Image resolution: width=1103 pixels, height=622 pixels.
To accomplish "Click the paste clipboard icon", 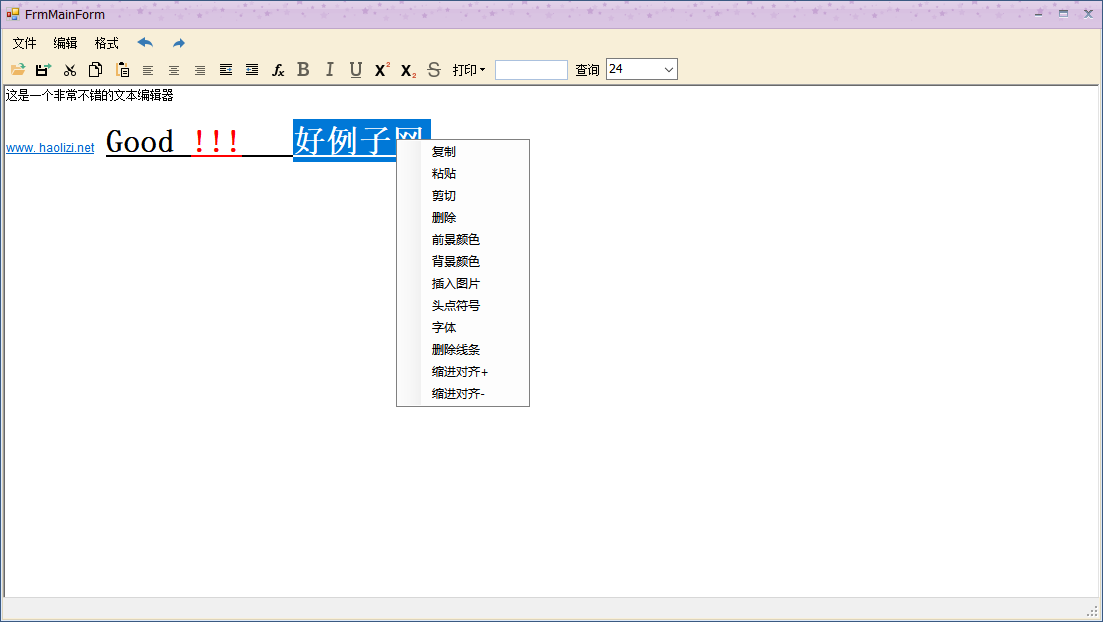I will 122,70.
